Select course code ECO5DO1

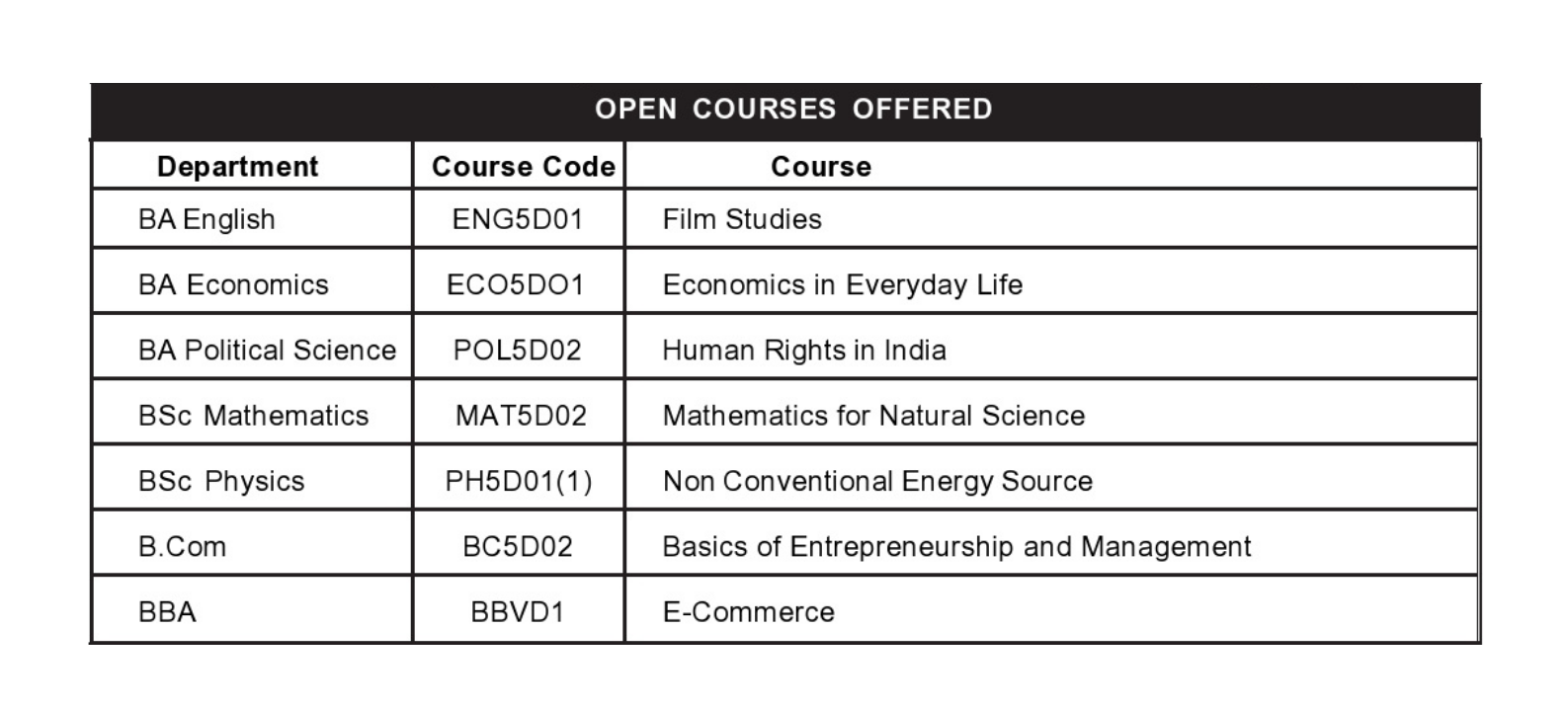coord(516,284)
